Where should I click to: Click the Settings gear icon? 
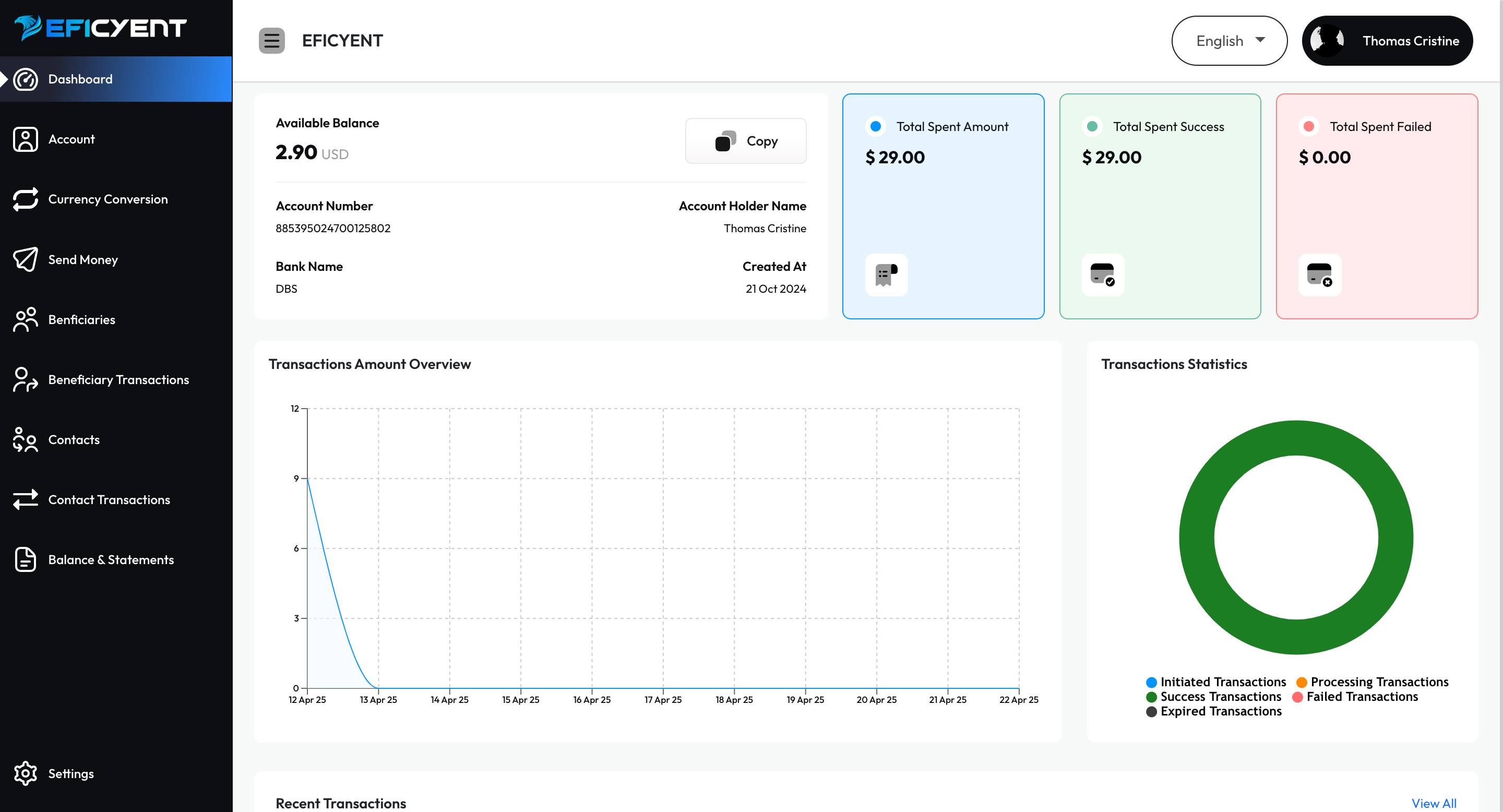(25, 773)
